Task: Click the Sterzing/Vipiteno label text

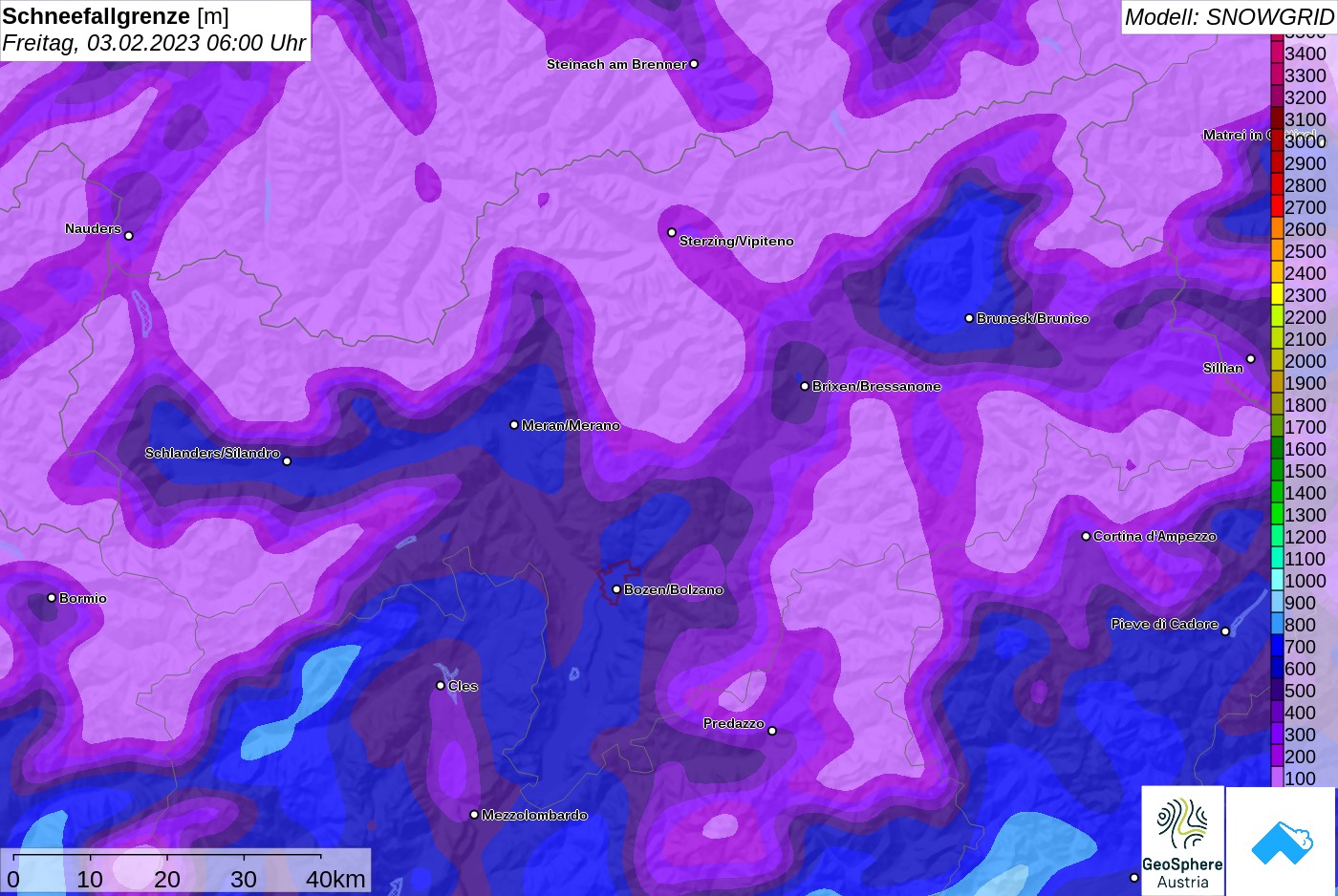Action: pyautogui.click(x=737, y=241)
